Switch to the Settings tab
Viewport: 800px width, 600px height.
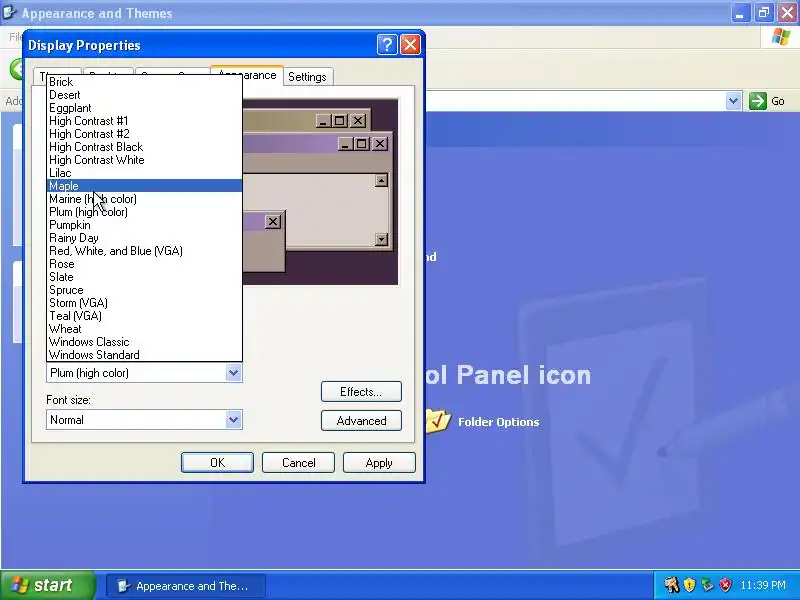point(307,77)
